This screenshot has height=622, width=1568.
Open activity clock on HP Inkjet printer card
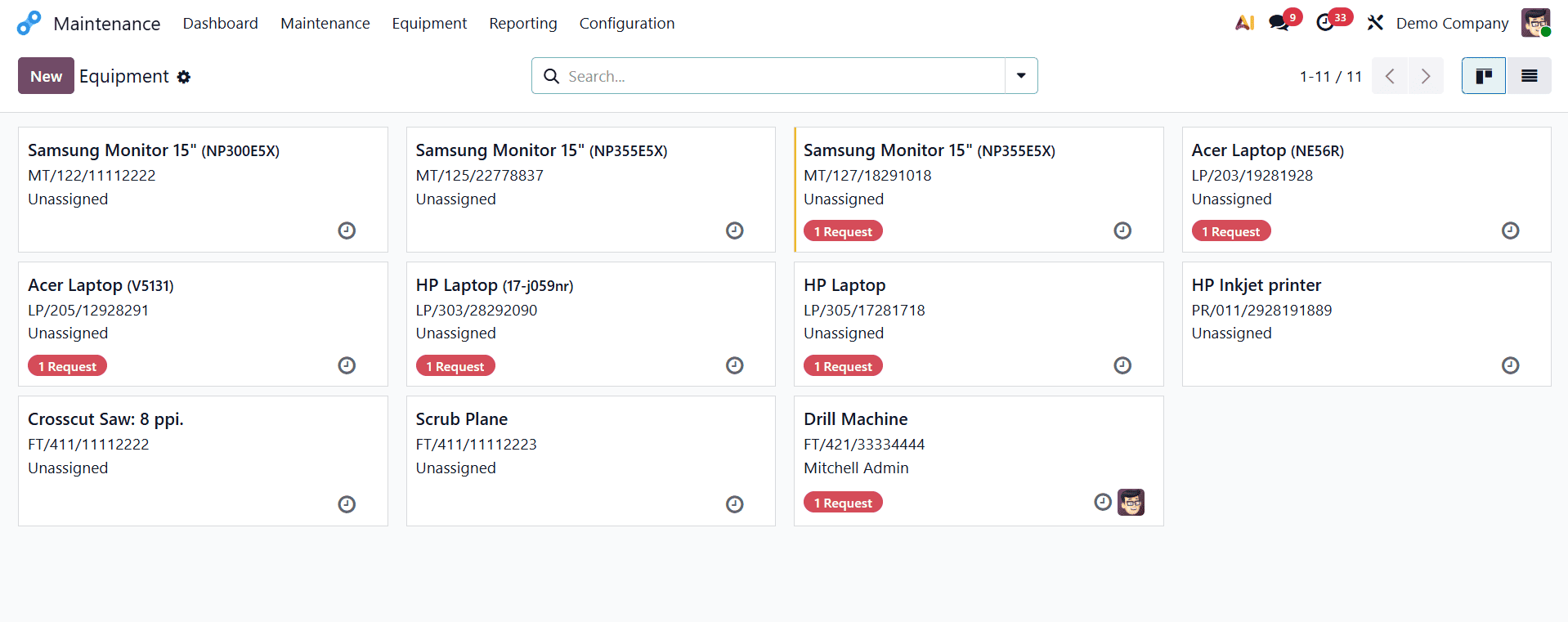coord(1511,365)
